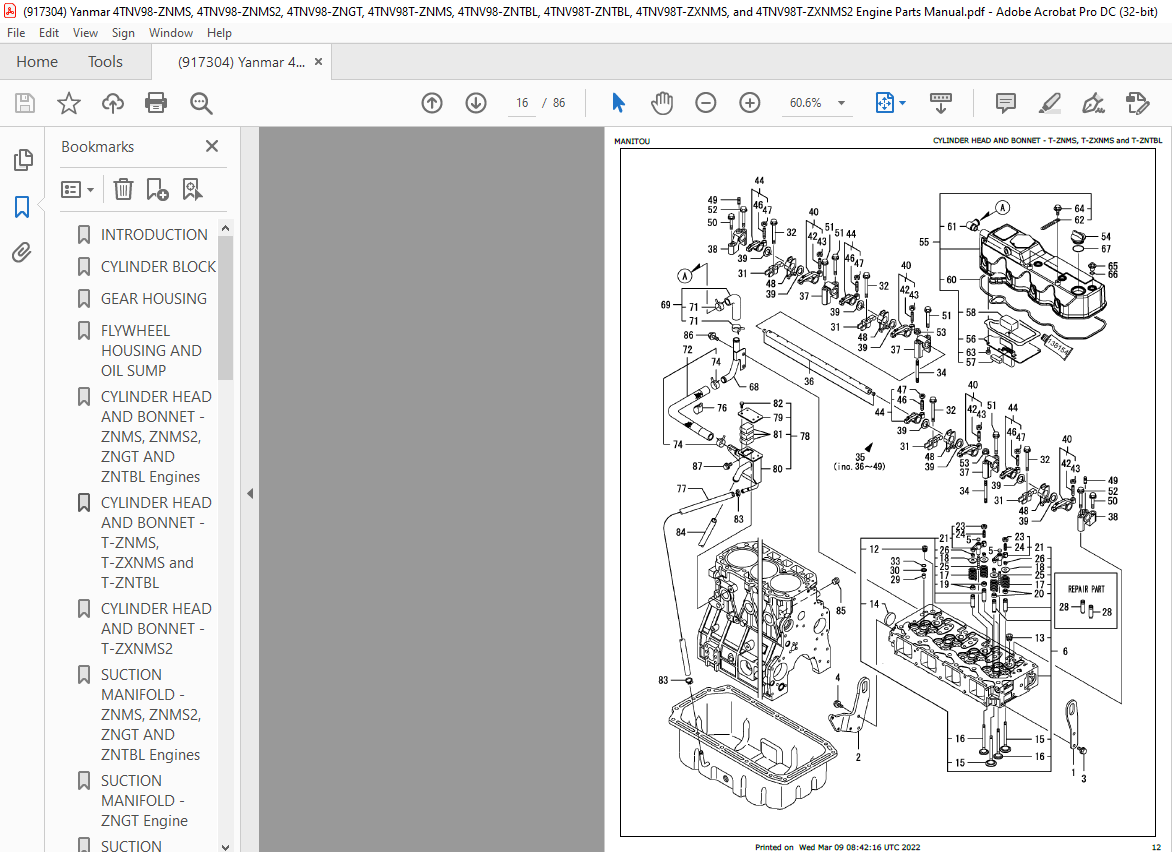
Task: Click the find current bookmark icon
Action: [x=192, y=189]
